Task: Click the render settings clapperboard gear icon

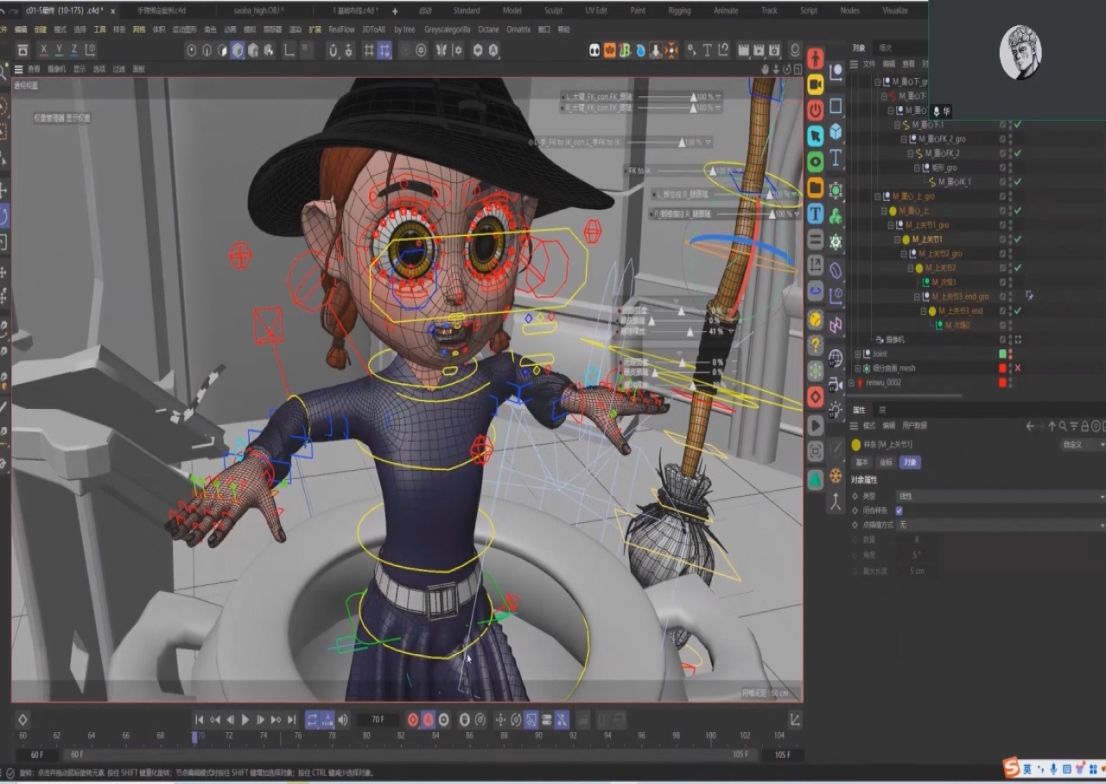Action: pos(774,50)
